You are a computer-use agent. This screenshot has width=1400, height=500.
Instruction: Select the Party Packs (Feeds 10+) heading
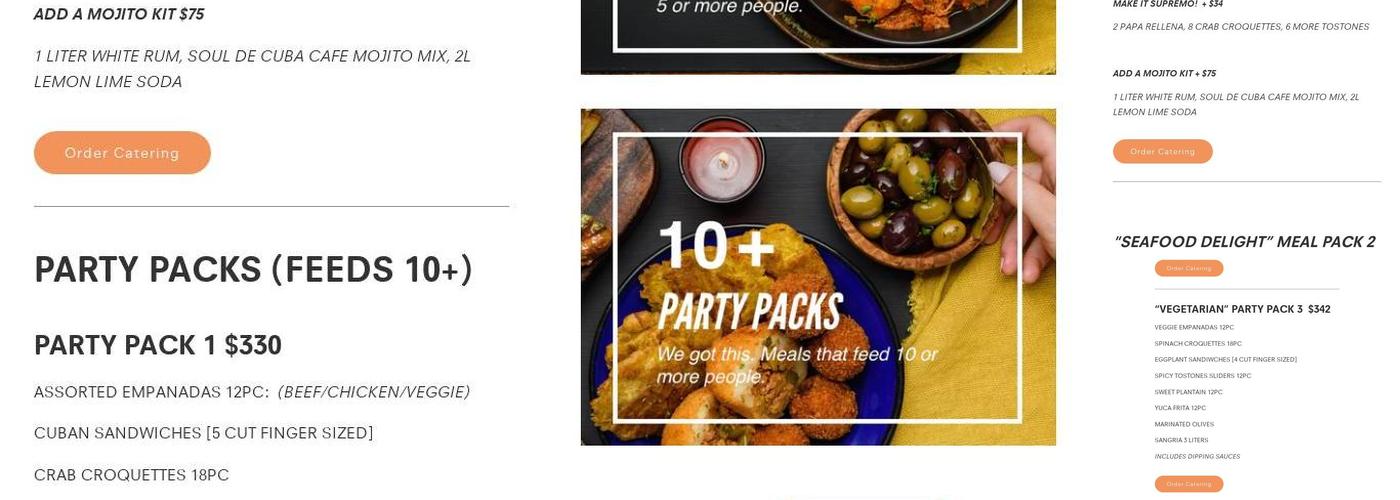253,270
